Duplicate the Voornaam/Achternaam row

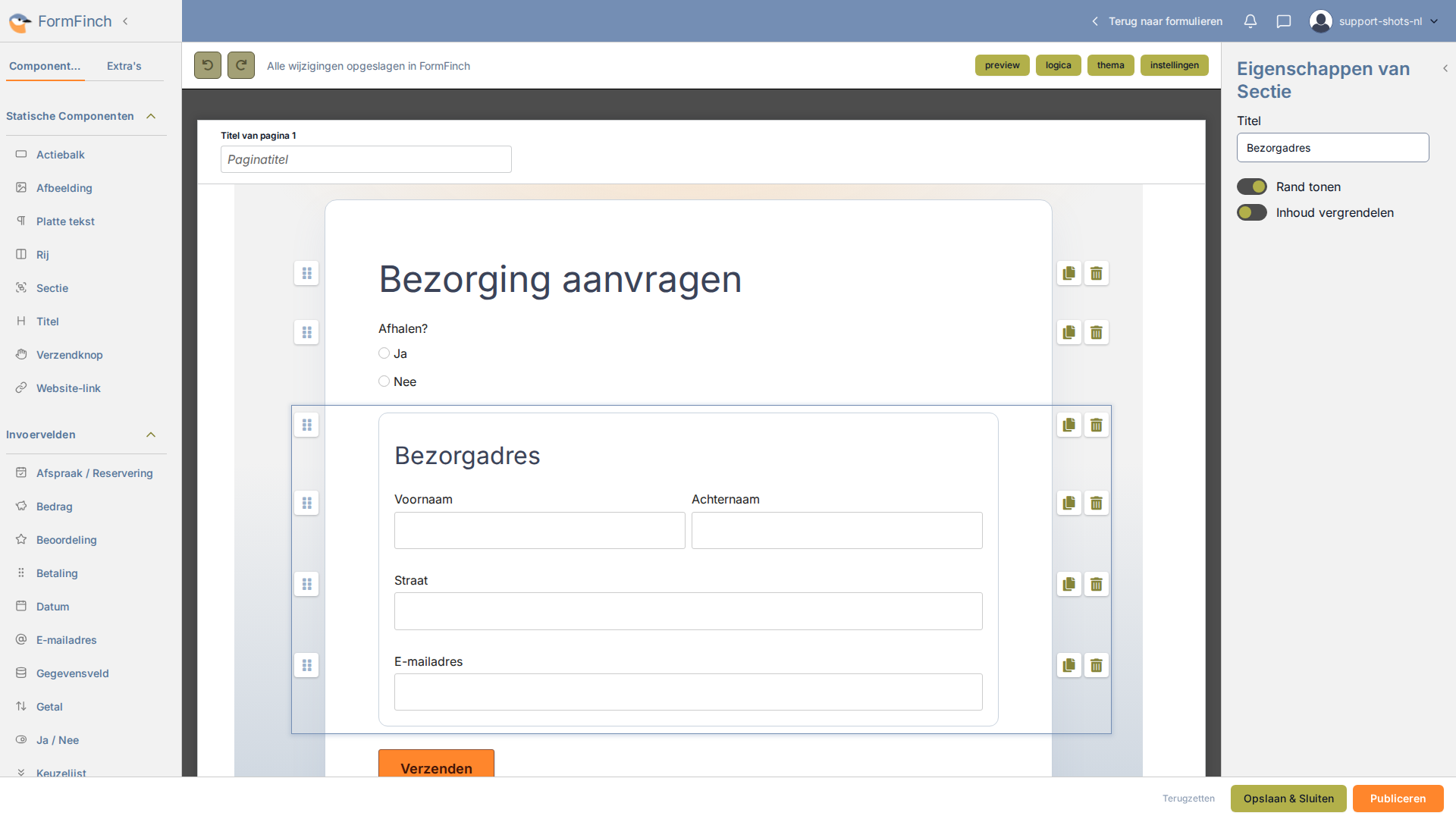point(1069,503)
